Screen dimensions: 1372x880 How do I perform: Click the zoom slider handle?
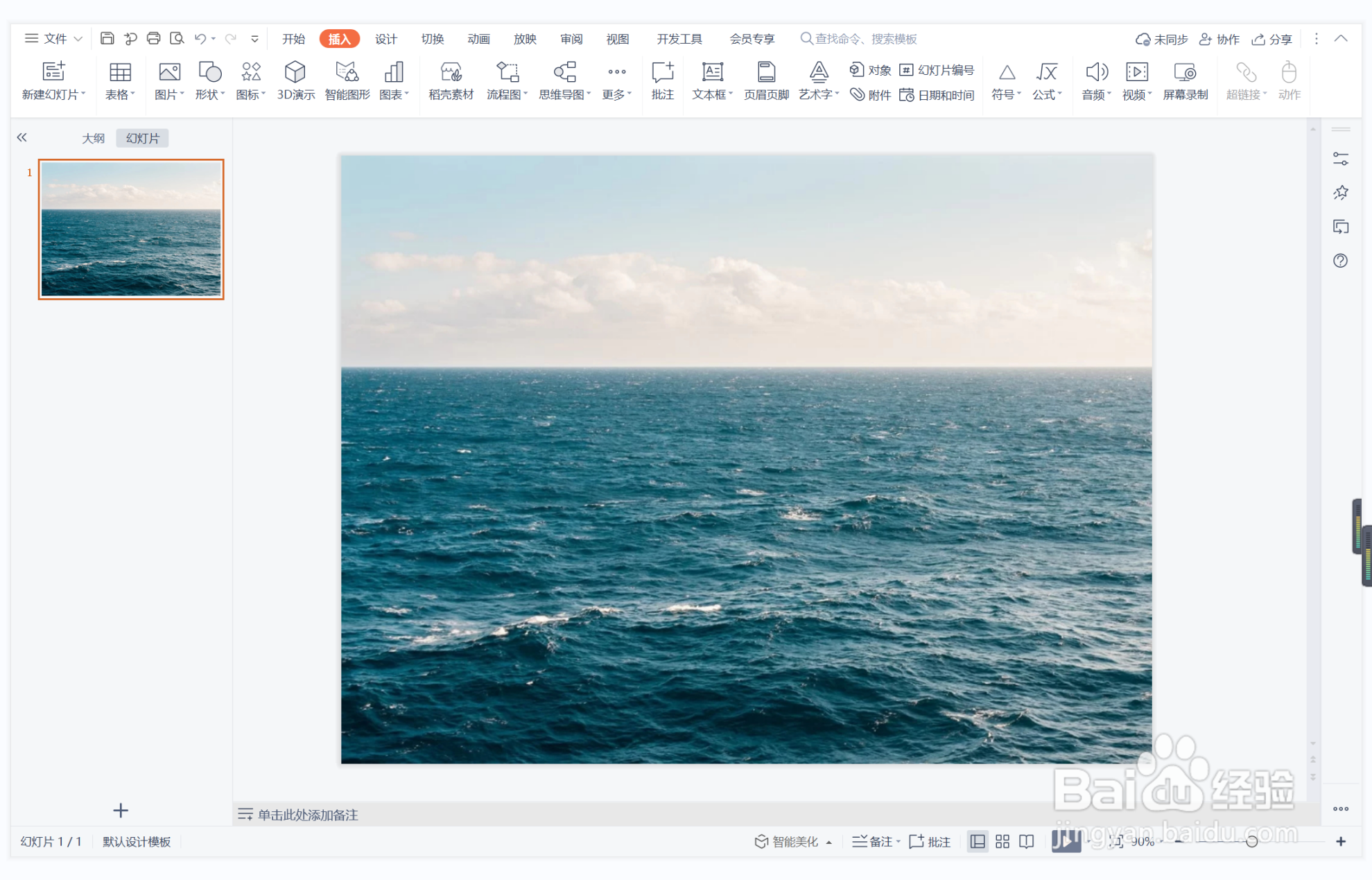1251,841
